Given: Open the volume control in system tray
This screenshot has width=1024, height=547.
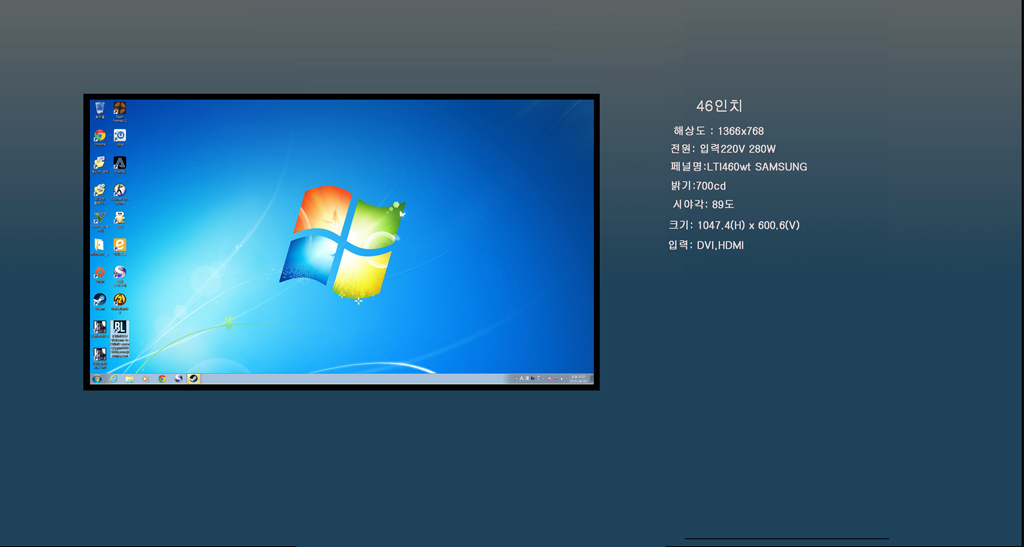Looking at the screenshot, I should (564, 379).
